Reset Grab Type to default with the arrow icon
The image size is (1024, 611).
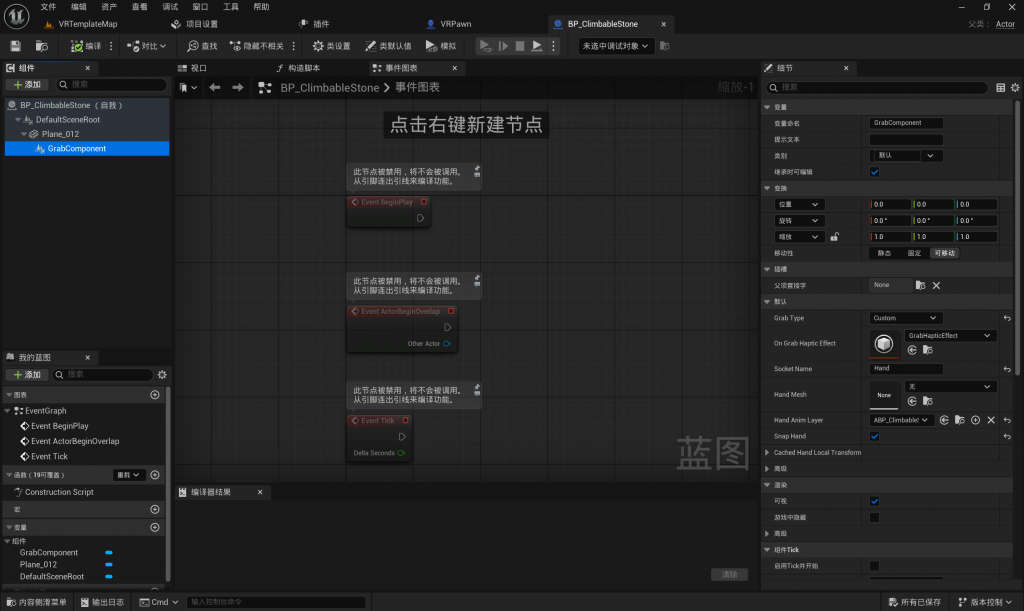click(x=1007, y=318)
